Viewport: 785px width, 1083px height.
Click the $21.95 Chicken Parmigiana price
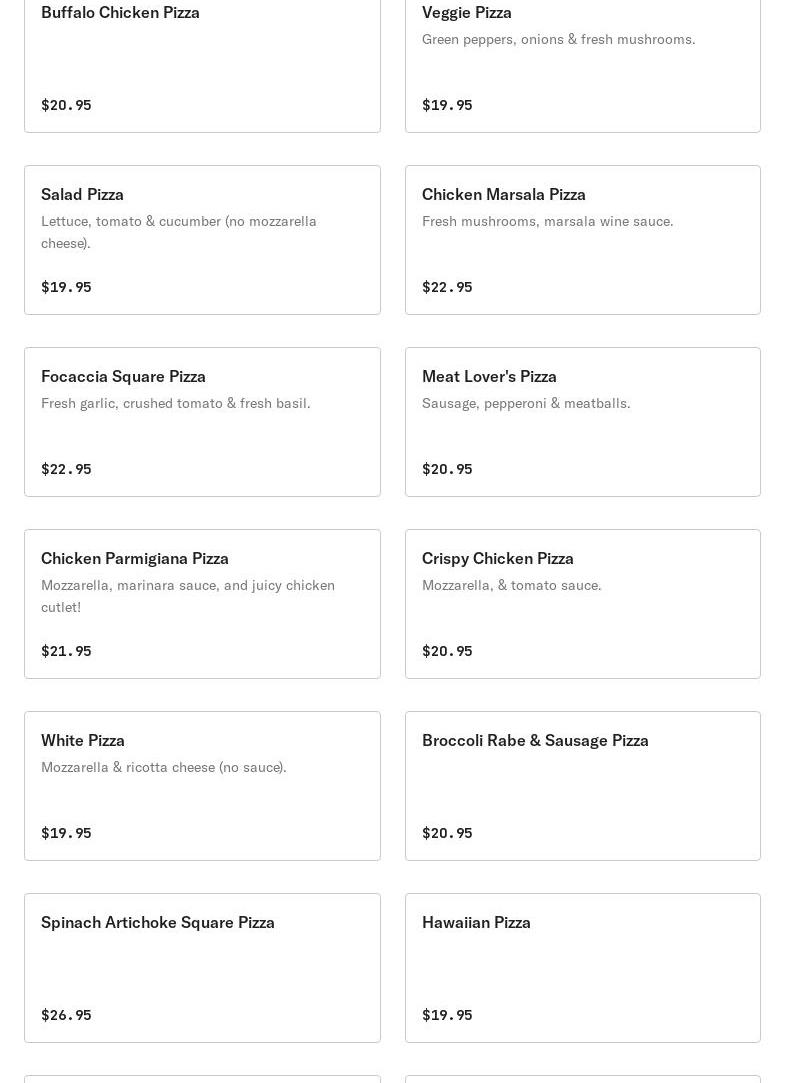click(x=66, y=651)
